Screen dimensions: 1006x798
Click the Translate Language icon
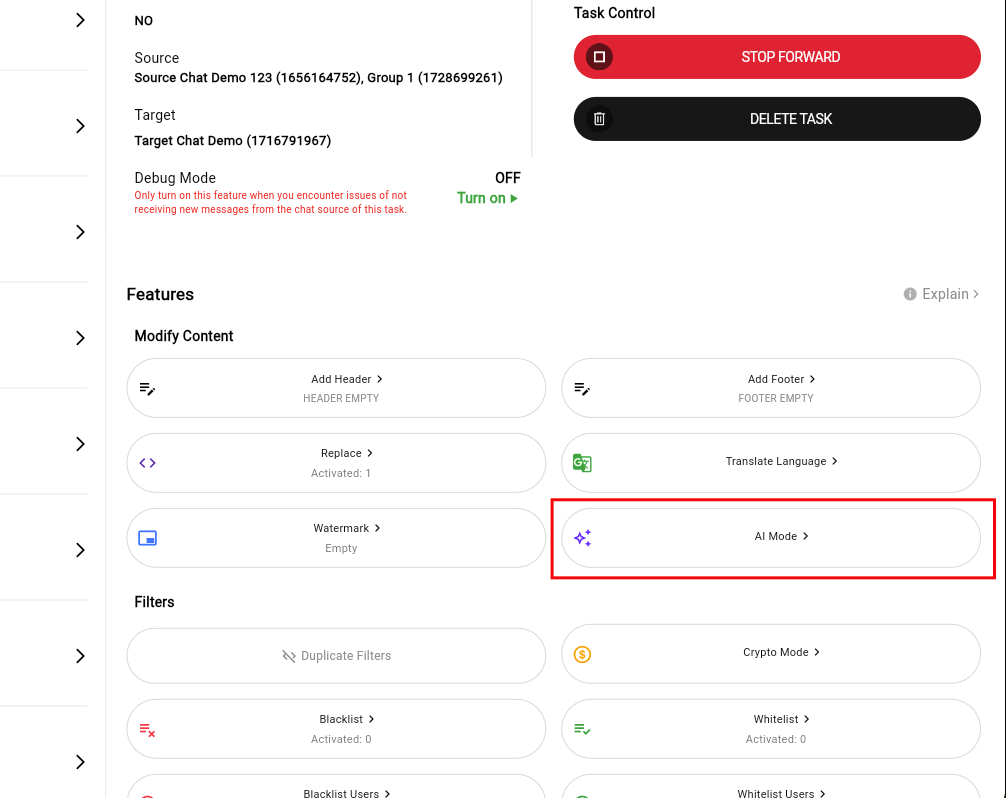(582, 462)
